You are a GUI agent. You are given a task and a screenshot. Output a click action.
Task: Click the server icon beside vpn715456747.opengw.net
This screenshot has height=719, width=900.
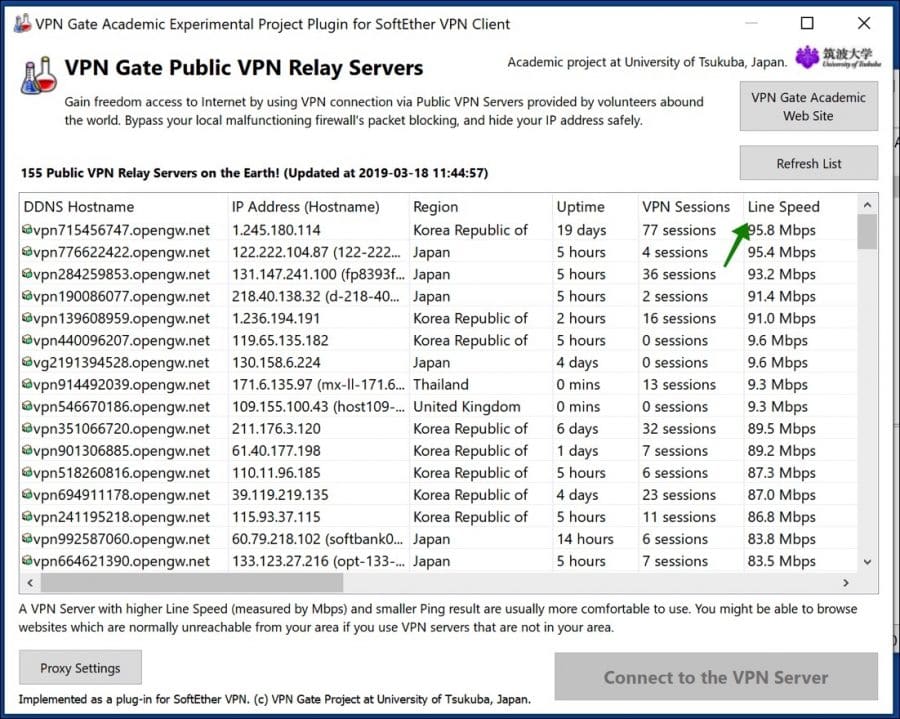click(x=27, y=230)
